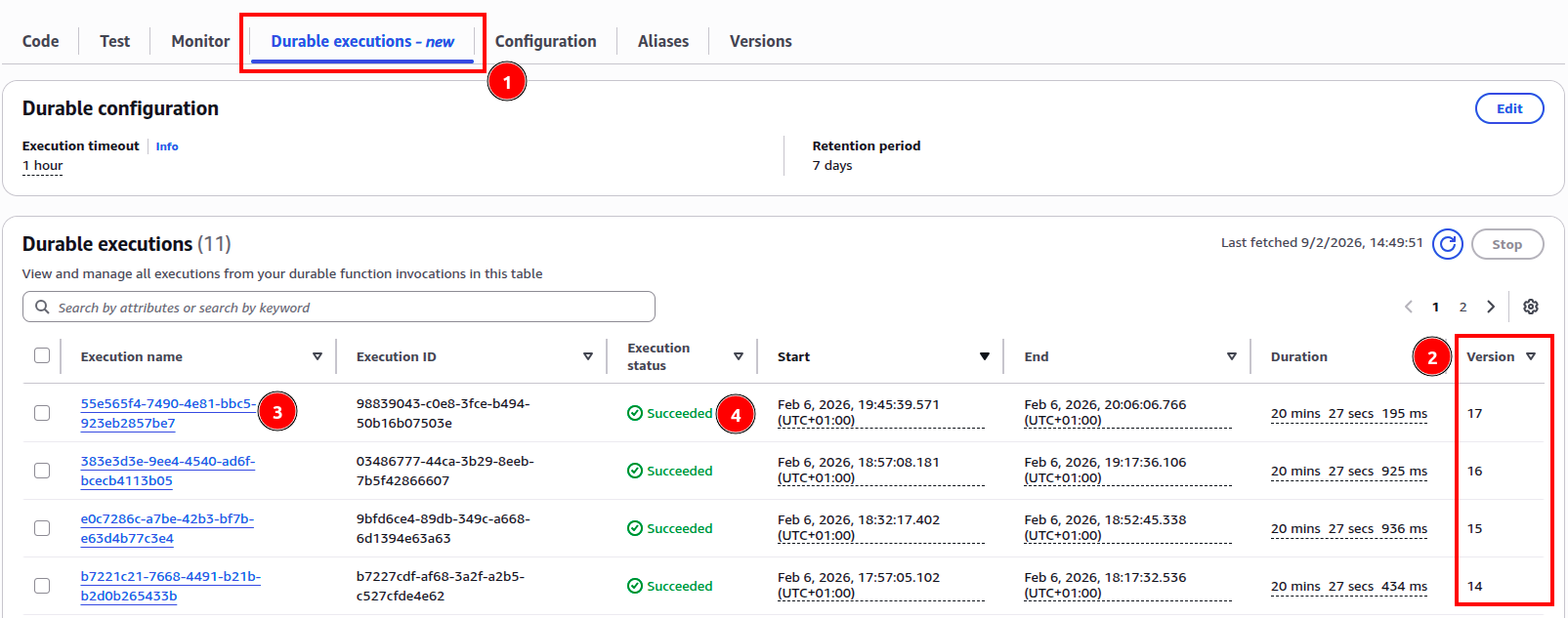Click execution ID 98839043-c0e8-3fce-b494
Image resolution: width=1568 pixels, height=618 pixels.
pos(444,413)
